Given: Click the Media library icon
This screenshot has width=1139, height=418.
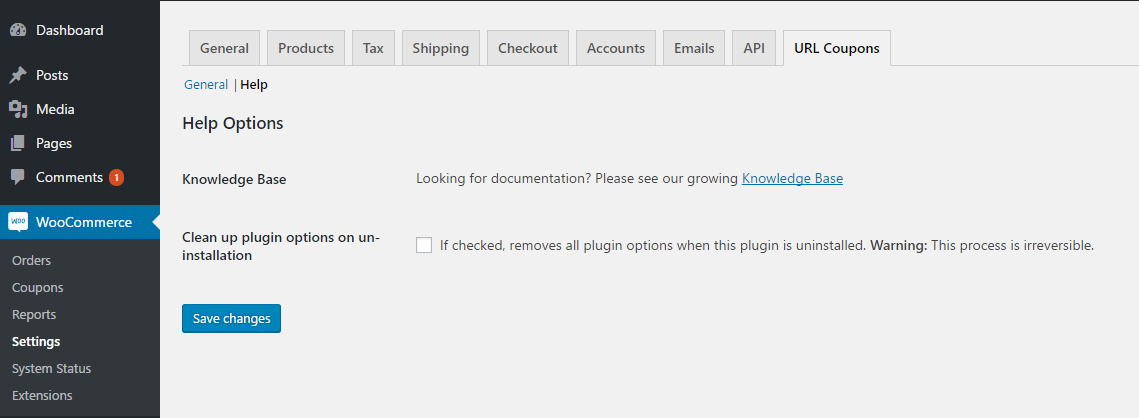Looking at the screenshot, I should tap(18, 110).
